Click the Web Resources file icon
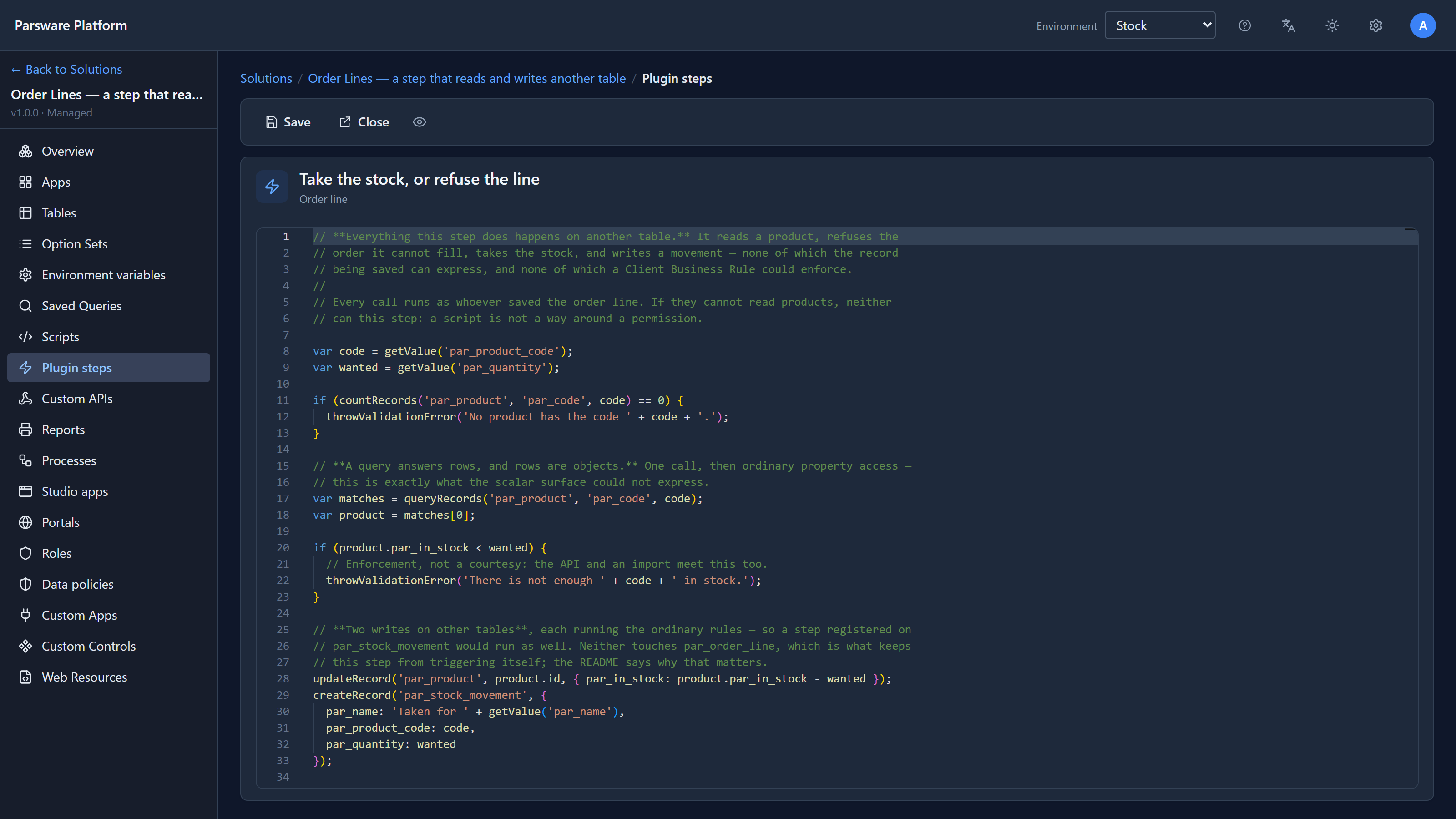Viewport: 1456px width, 819px height. (25, 677)
